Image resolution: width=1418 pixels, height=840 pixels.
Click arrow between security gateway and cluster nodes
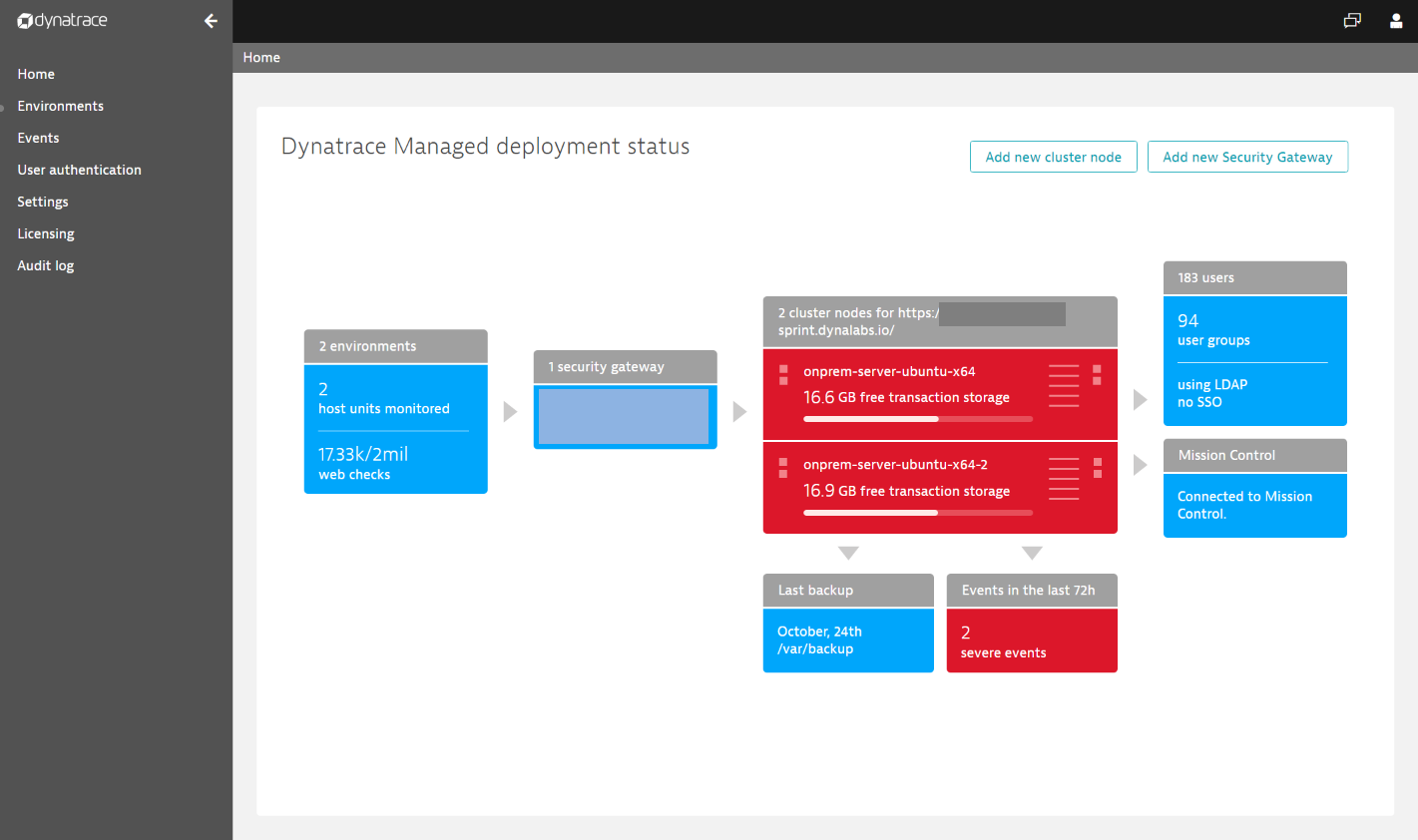point(739,412)
